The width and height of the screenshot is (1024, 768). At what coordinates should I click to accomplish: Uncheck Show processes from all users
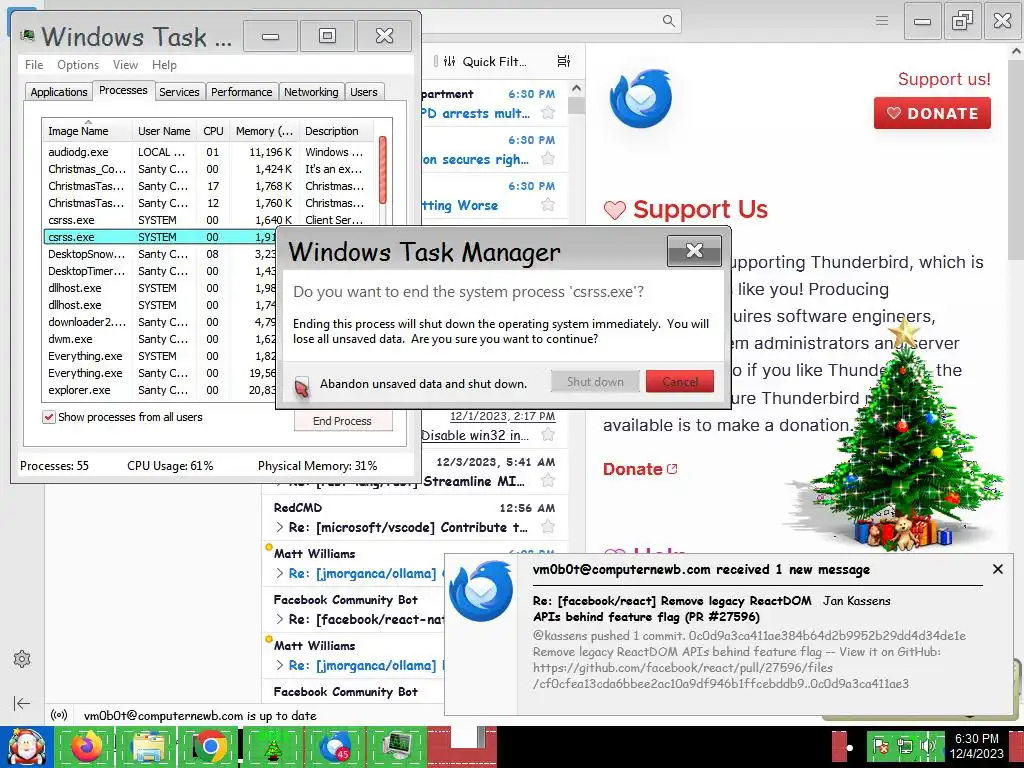[x=49, y=417]
